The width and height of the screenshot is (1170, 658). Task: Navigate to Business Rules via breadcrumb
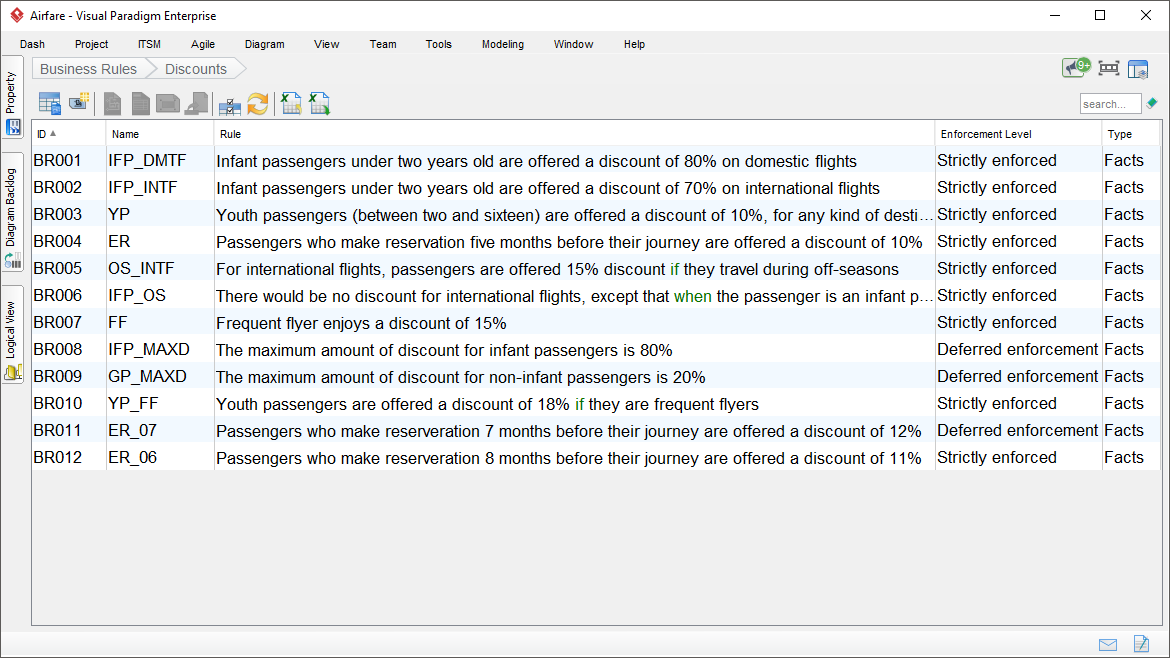click(x=87, y=68)
